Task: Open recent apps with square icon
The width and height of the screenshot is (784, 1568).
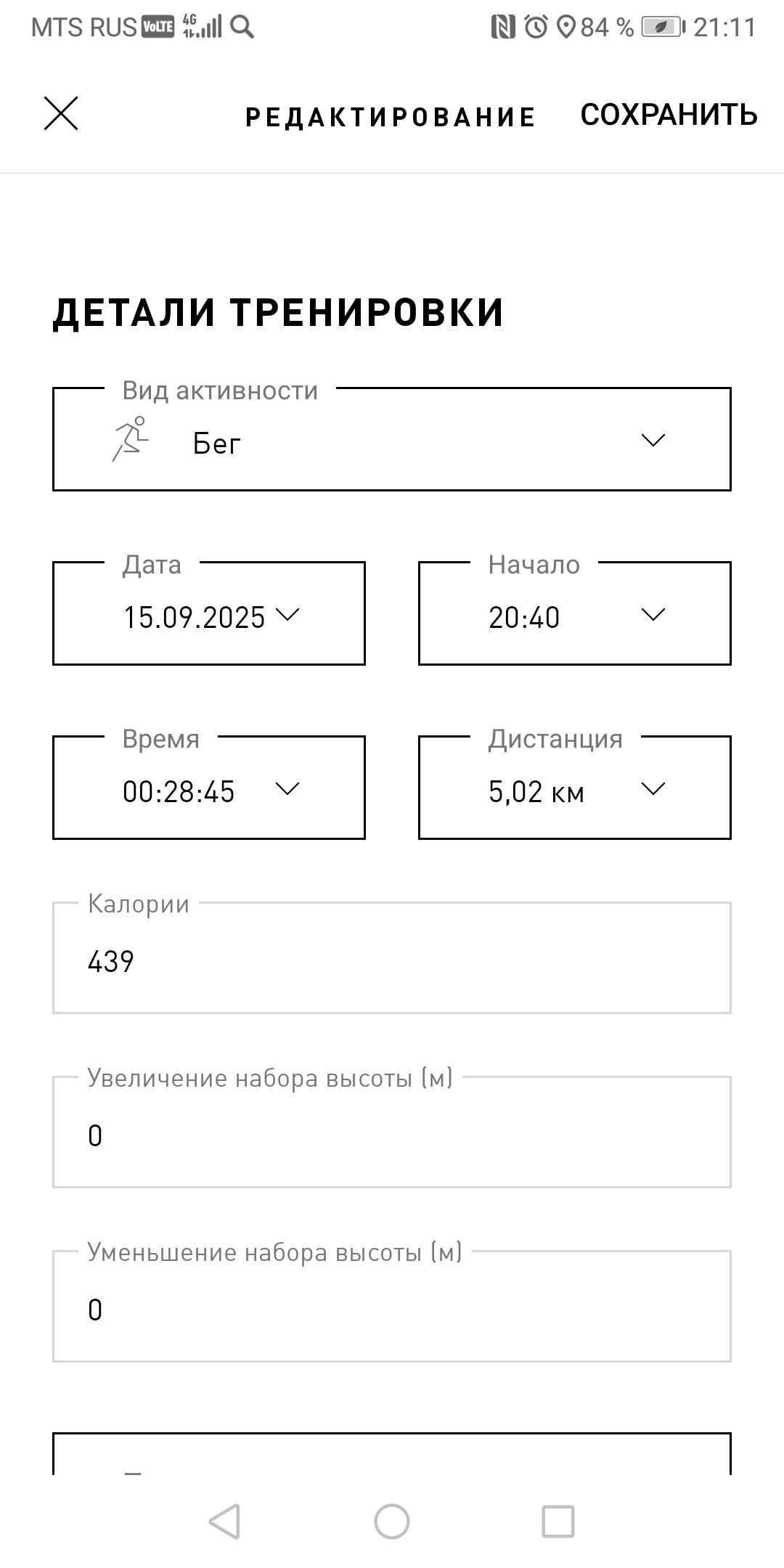Action: (558, 1521)
